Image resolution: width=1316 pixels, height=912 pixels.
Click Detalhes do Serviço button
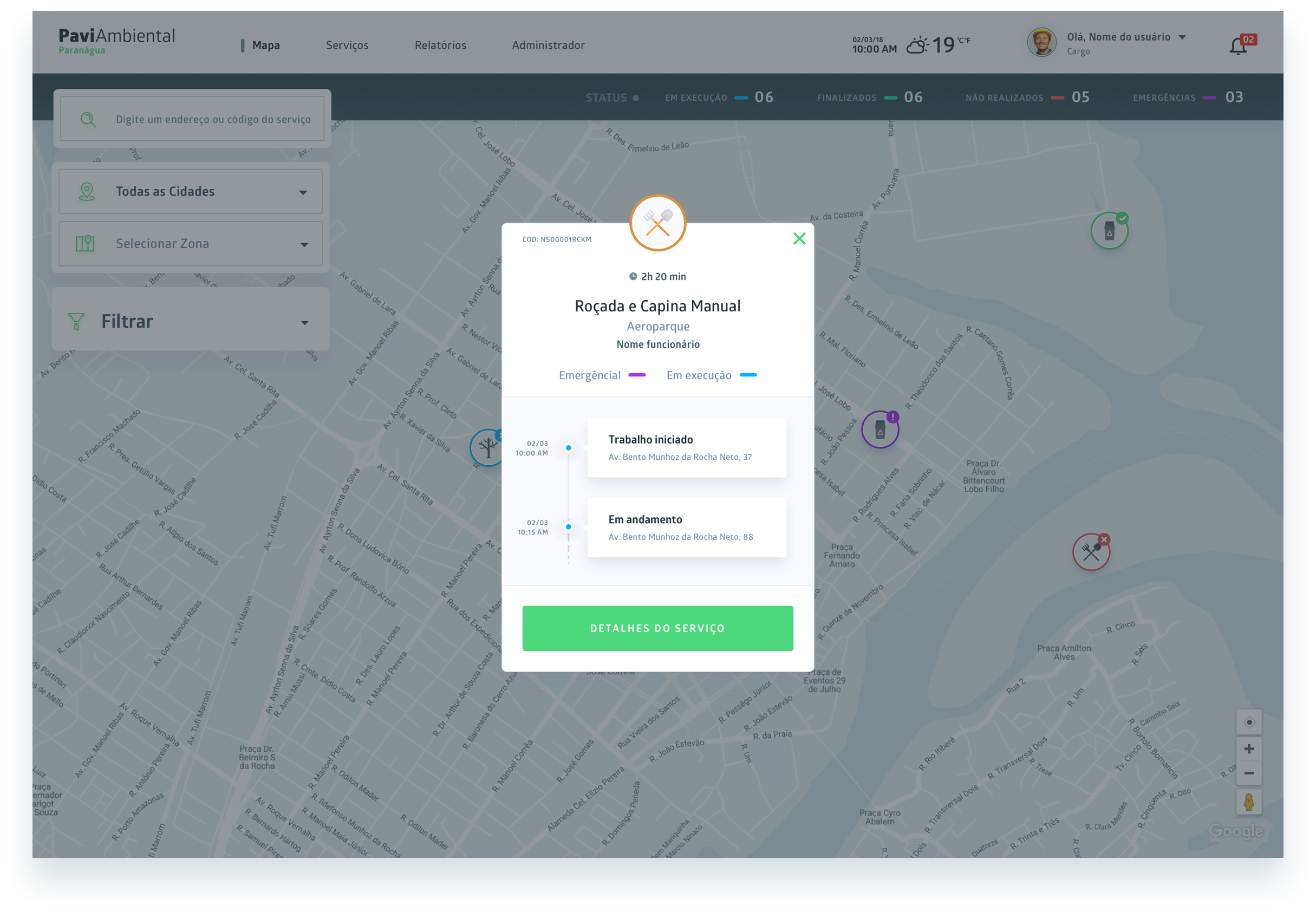[657, 628]
